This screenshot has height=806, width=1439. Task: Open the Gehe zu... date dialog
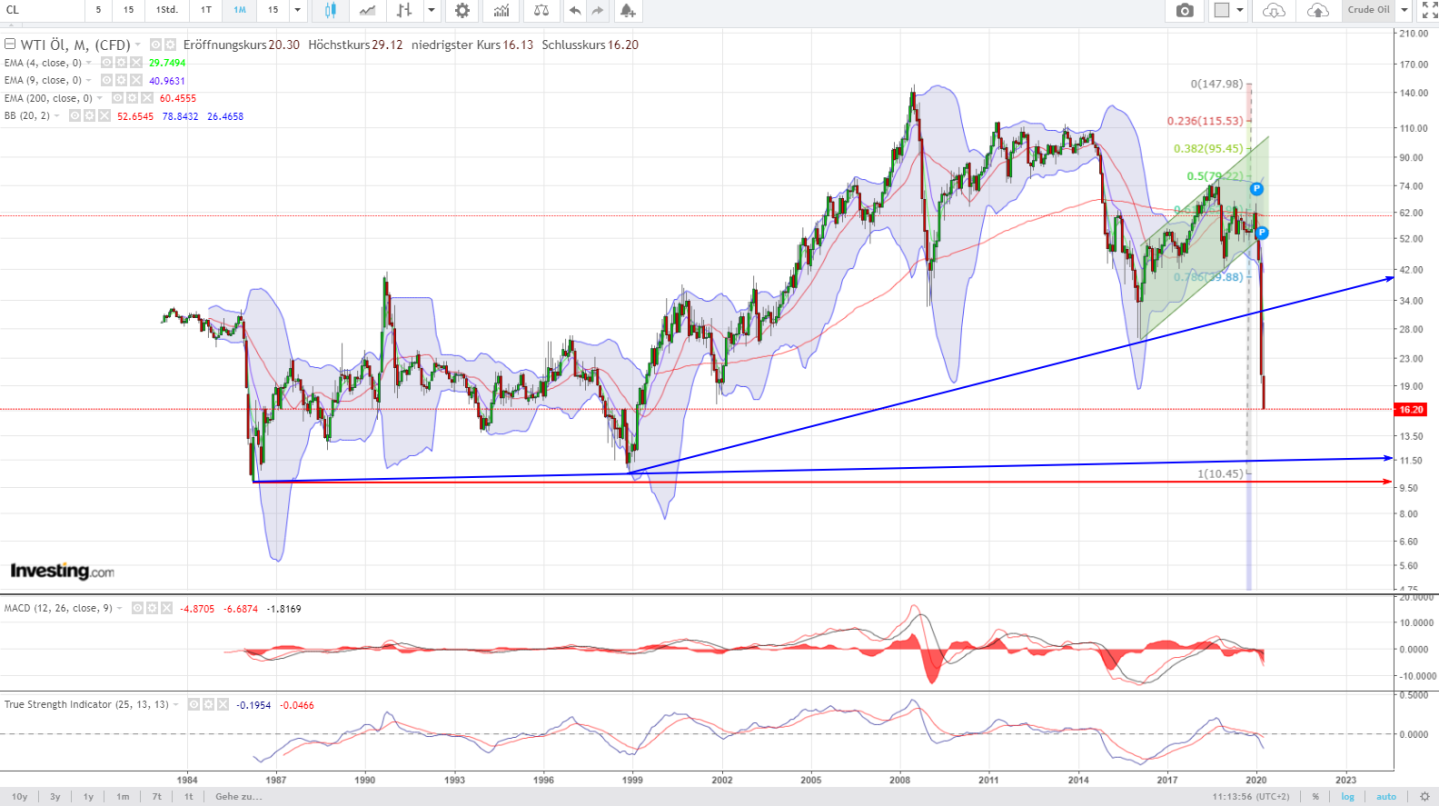click(x=238, y=797)
